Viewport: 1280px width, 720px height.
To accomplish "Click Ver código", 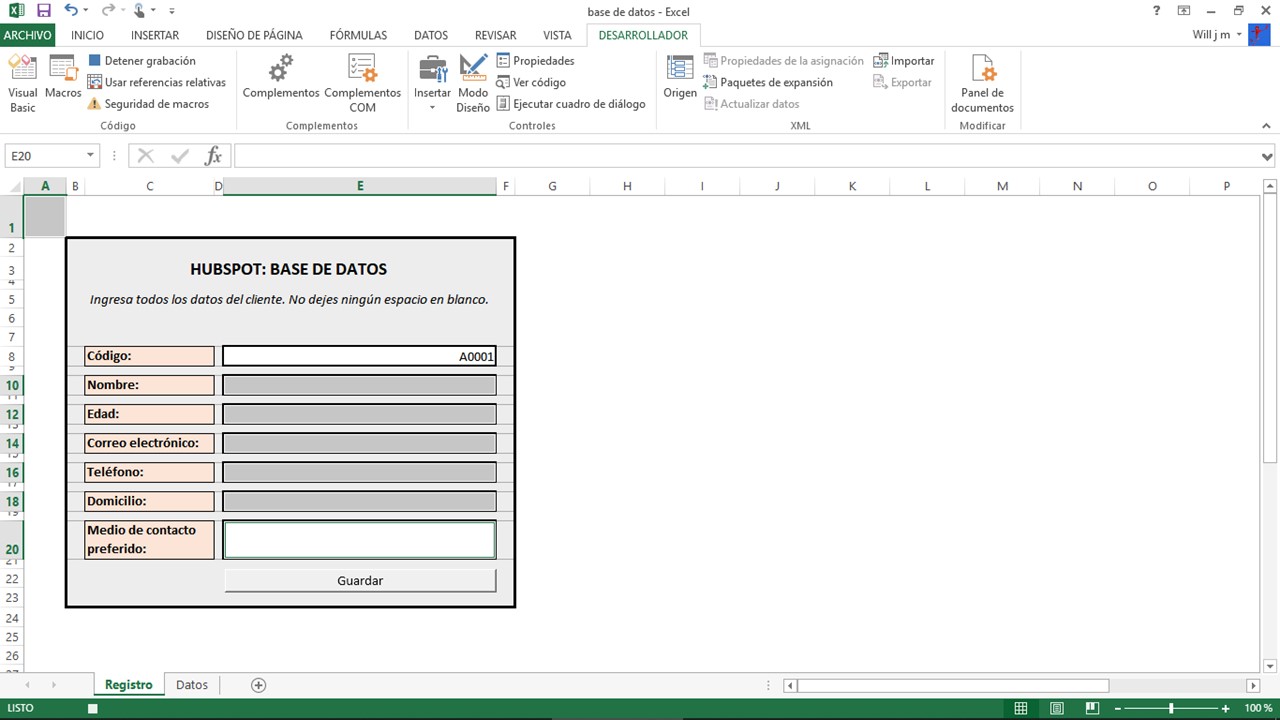I will pyautogui.click(x=531, y=82).
